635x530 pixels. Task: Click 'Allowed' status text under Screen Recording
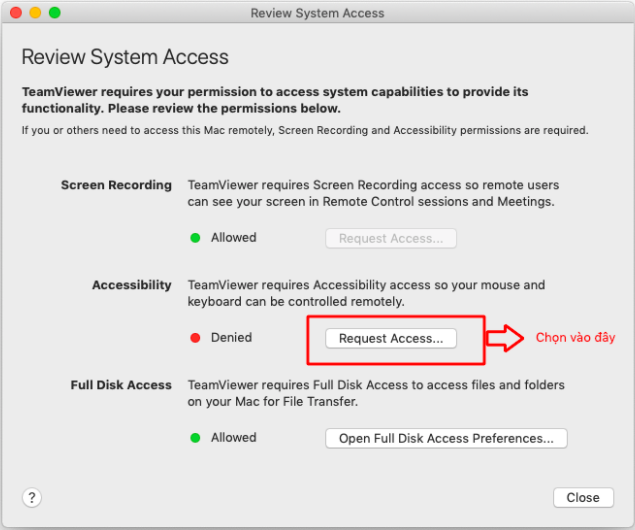(x=233, y=238)
